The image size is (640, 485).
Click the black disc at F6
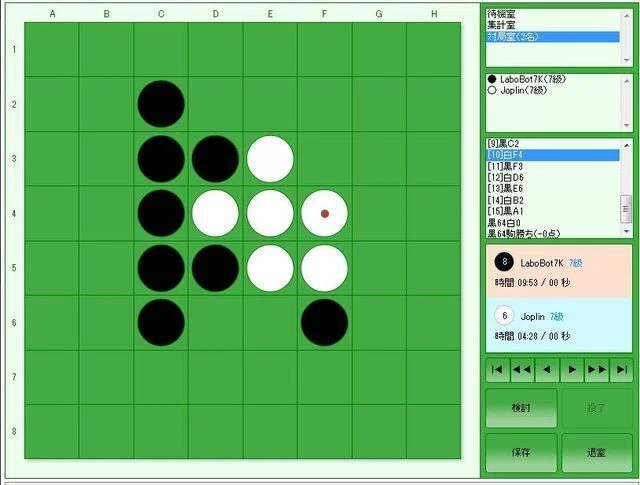click(324, 323)
